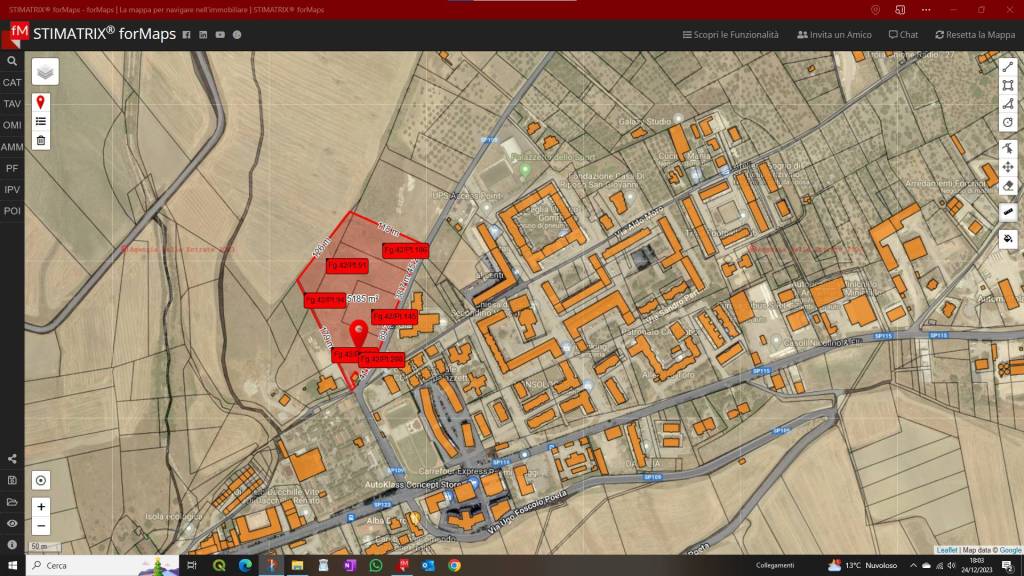Click the share icon in left sidebar
This screenshot has width=1024, height=576.
tap(12, 459)
